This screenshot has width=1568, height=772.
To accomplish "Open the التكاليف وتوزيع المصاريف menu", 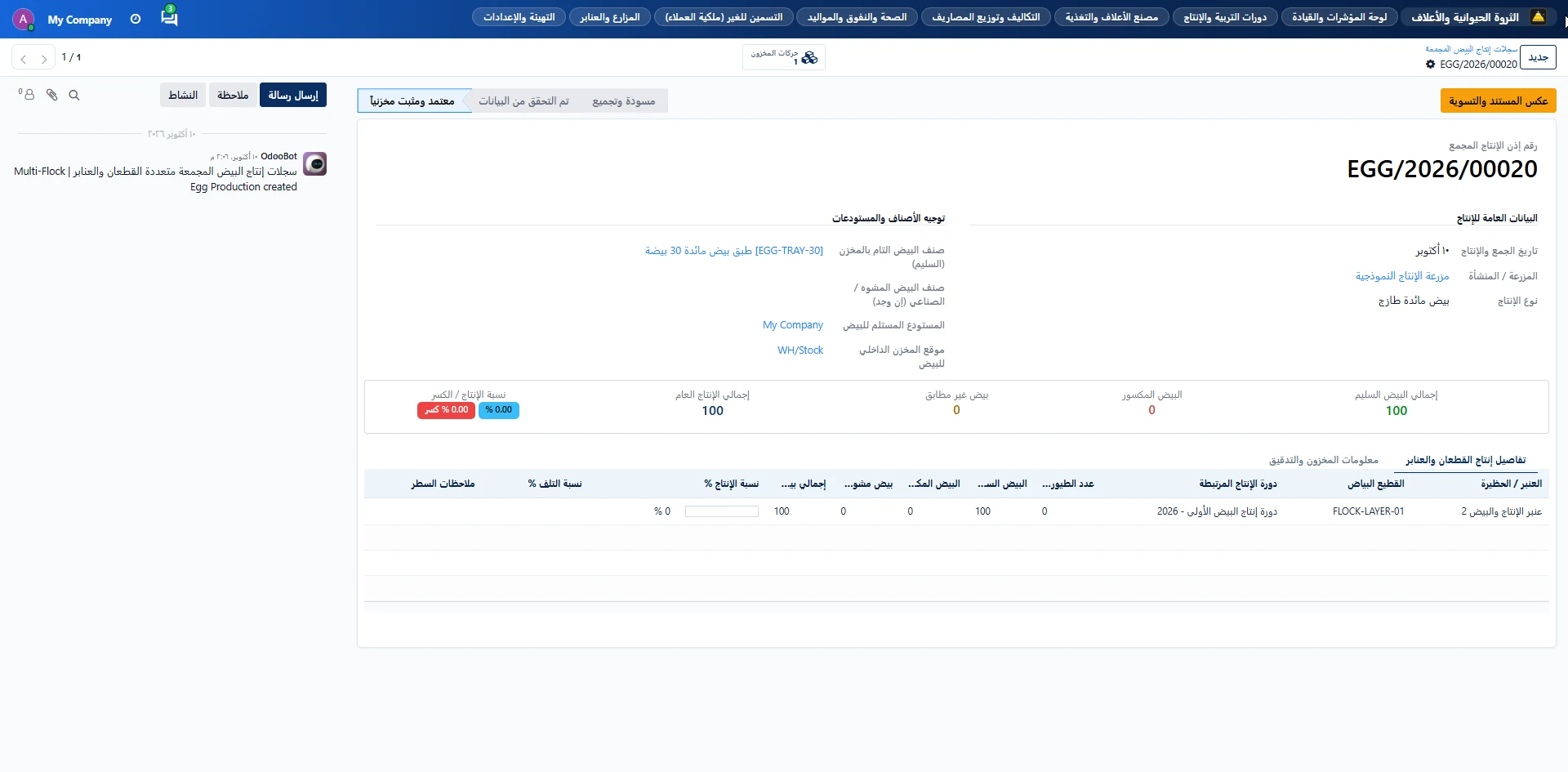I will pyautogui.click(x=986, y=17).
